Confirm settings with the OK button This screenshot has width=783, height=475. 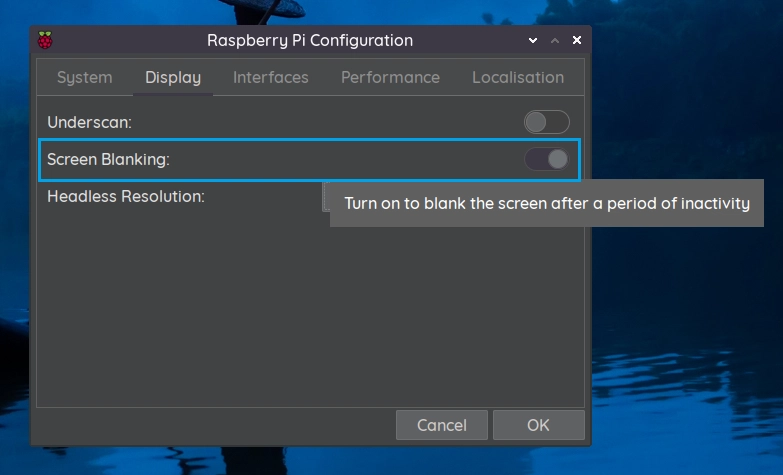(x=538, y=425)
